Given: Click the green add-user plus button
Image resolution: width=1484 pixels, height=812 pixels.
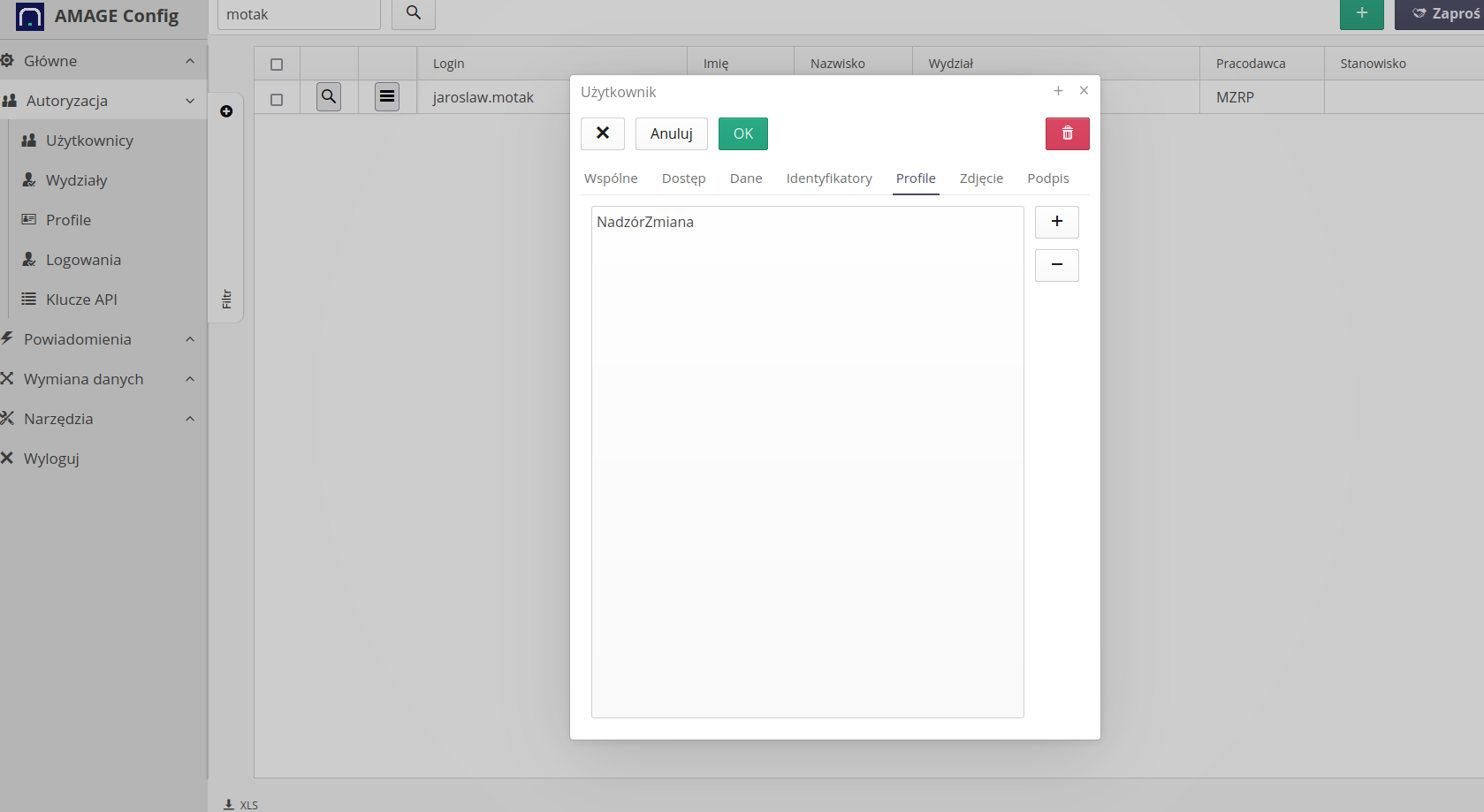Looking at the screenshot, I should [x=1361, y=13].
